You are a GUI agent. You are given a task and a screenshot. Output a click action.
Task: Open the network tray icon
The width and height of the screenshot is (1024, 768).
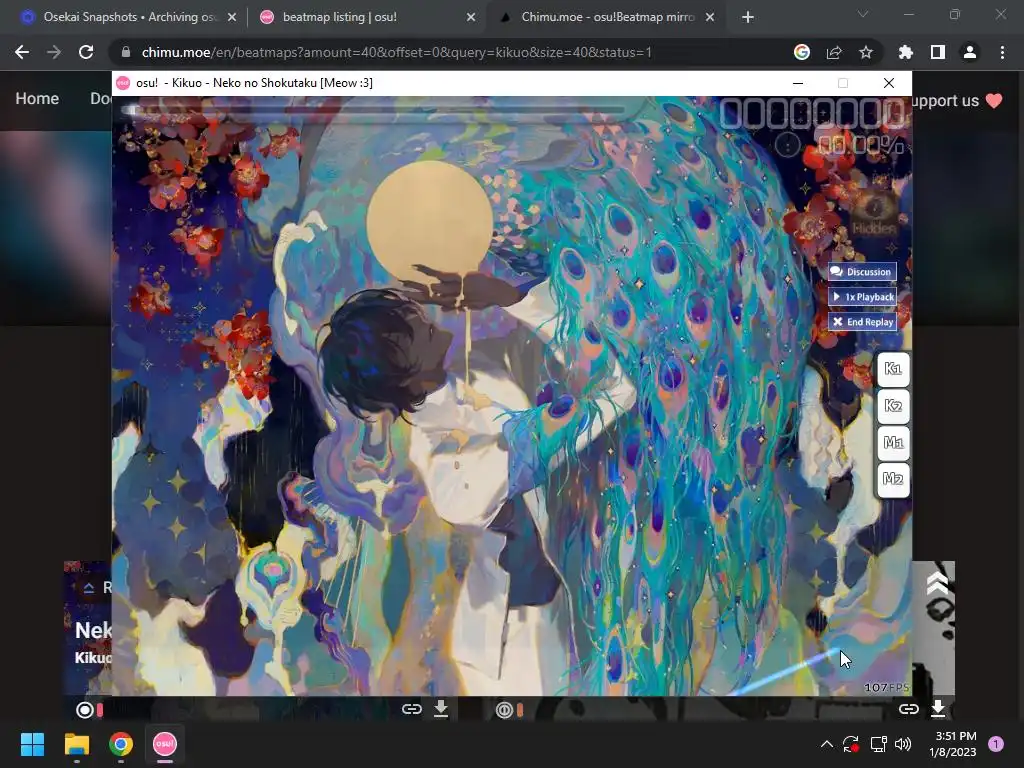tap(878, 744)
